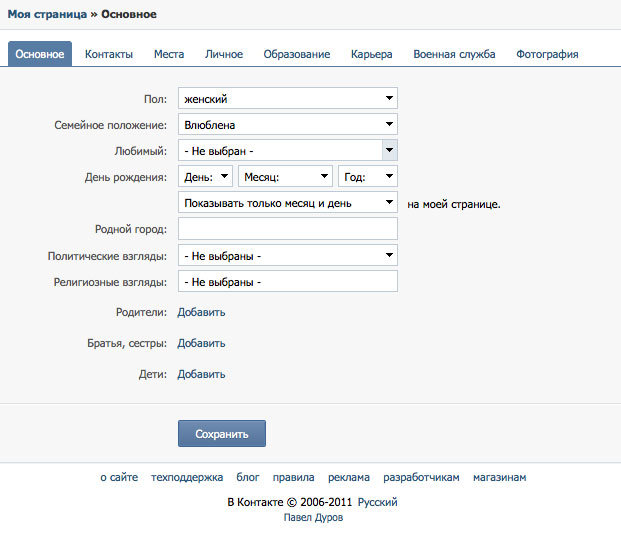Switch to the Места tab
Viewport: 621px width, 533px height.
(169, 54)
